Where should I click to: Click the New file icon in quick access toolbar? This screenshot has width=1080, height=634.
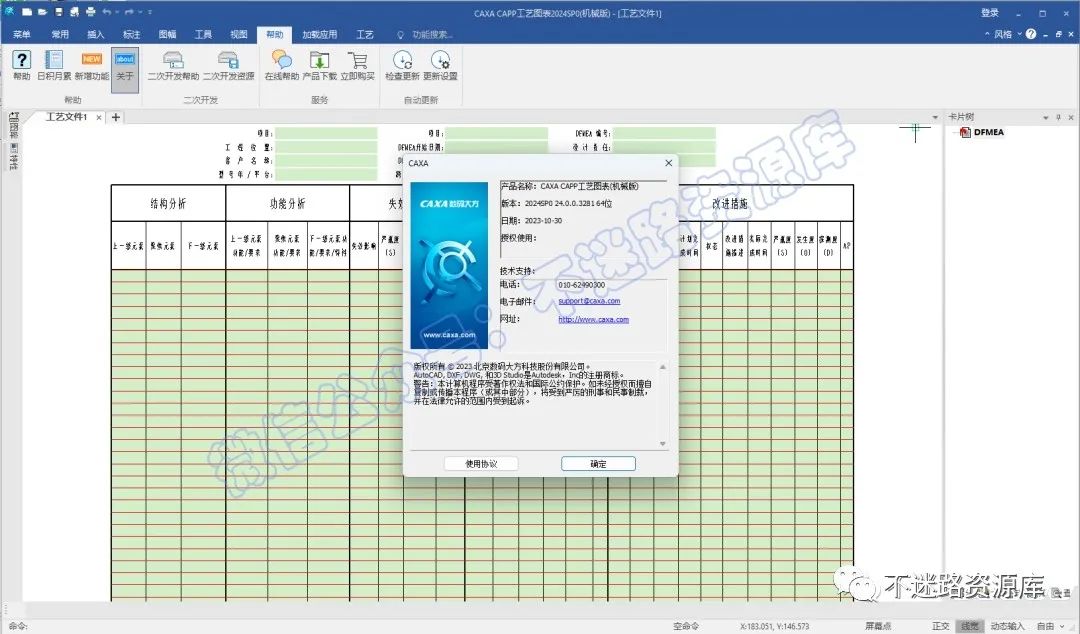pyautogui.click(x=27, y=12)
